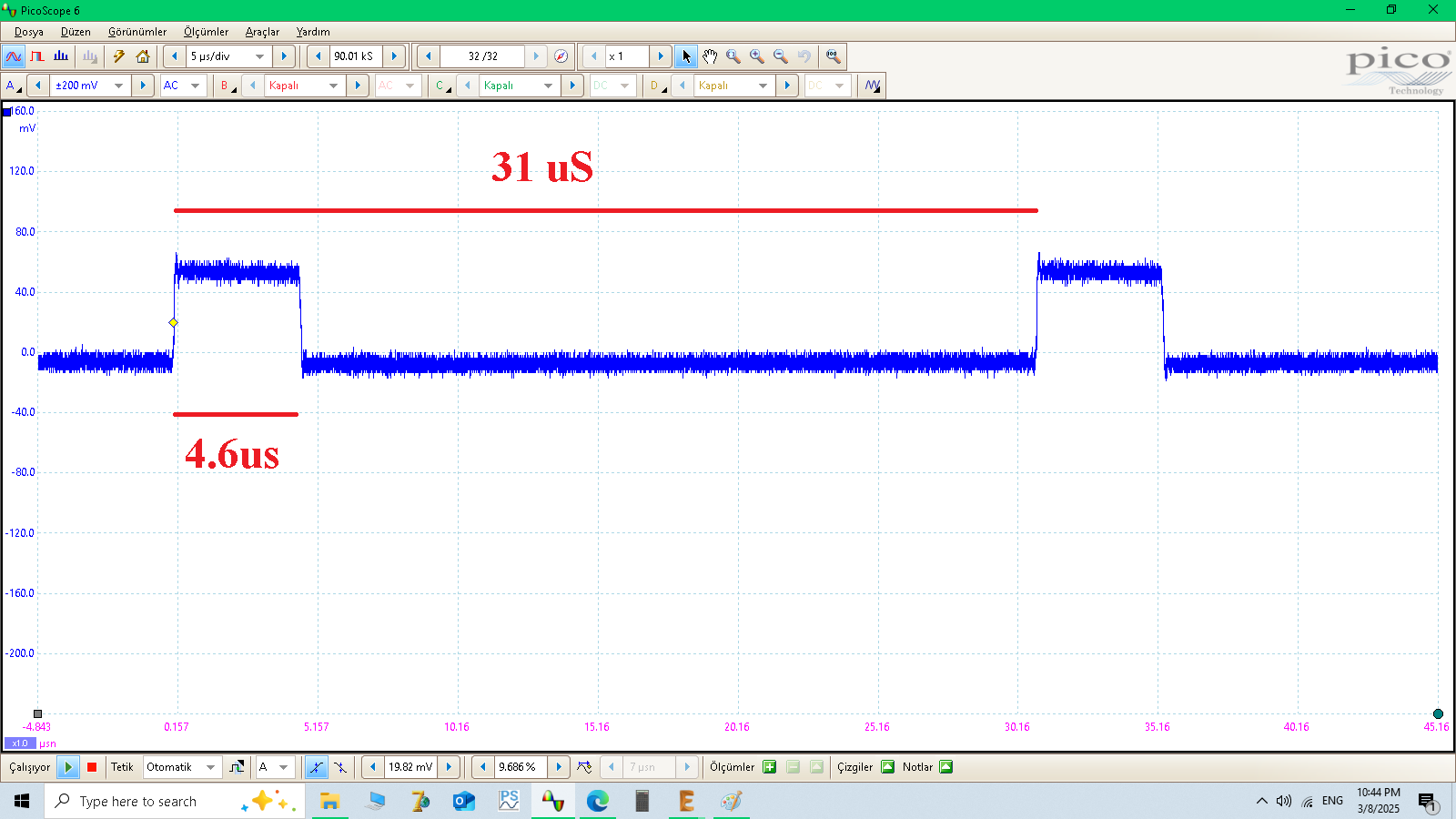
Task: Open the auto setup lightning icon
Action: (118, 56)
